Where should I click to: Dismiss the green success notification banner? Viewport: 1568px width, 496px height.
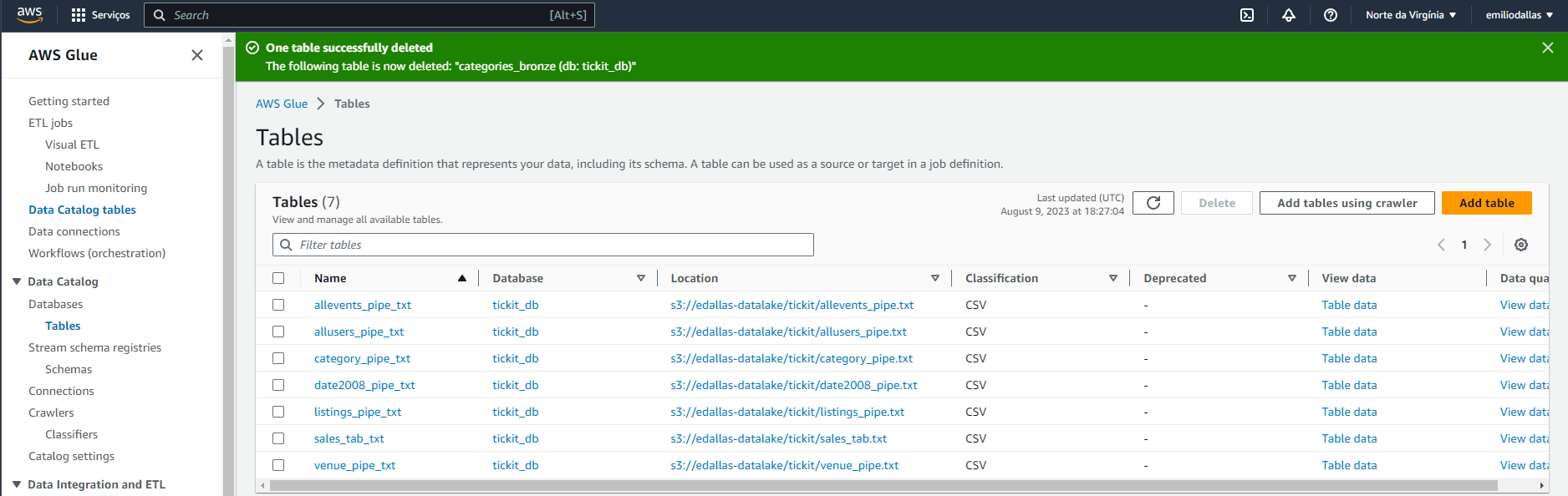point(1547,48)
